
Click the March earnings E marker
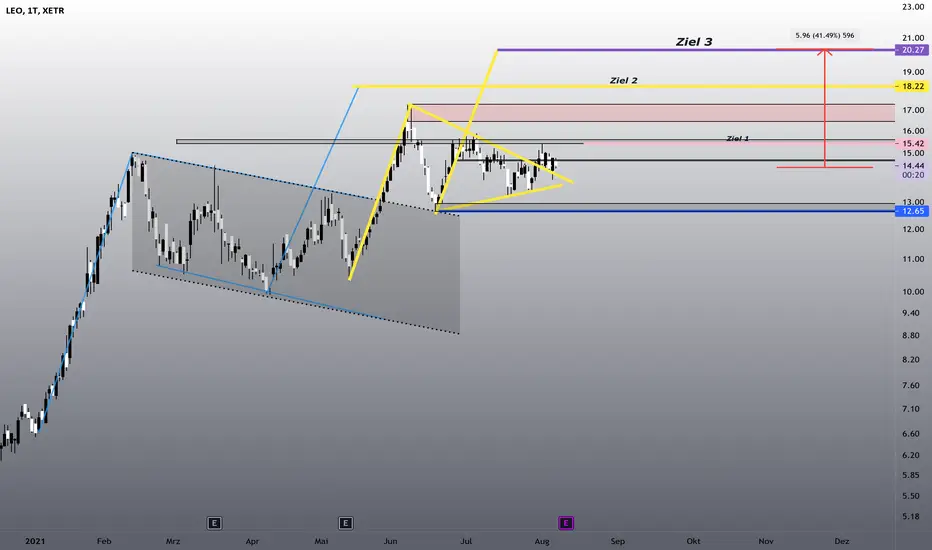(x=214, y=523)
